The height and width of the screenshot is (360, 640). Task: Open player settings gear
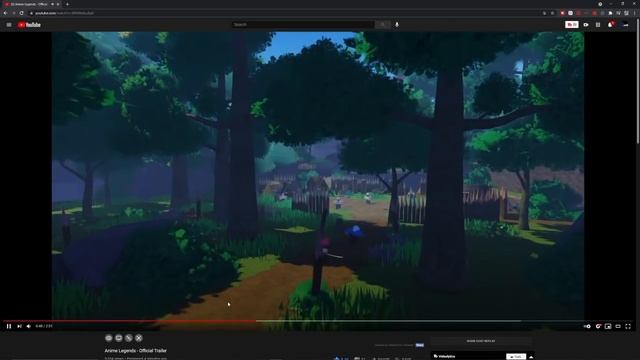(598, 326)
